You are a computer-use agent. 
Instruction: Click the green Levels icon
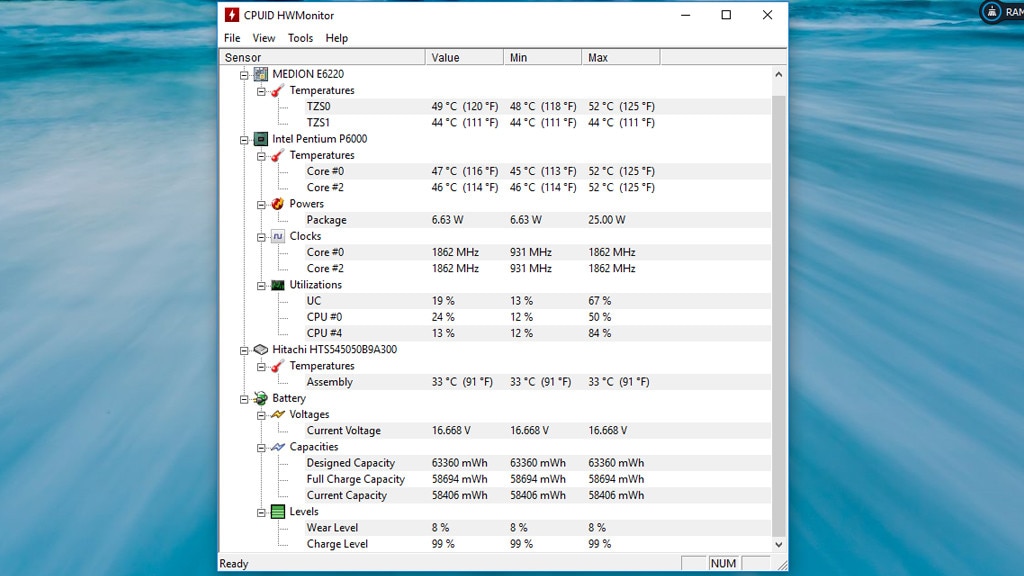pyautogui.click(x=278, y=511)
